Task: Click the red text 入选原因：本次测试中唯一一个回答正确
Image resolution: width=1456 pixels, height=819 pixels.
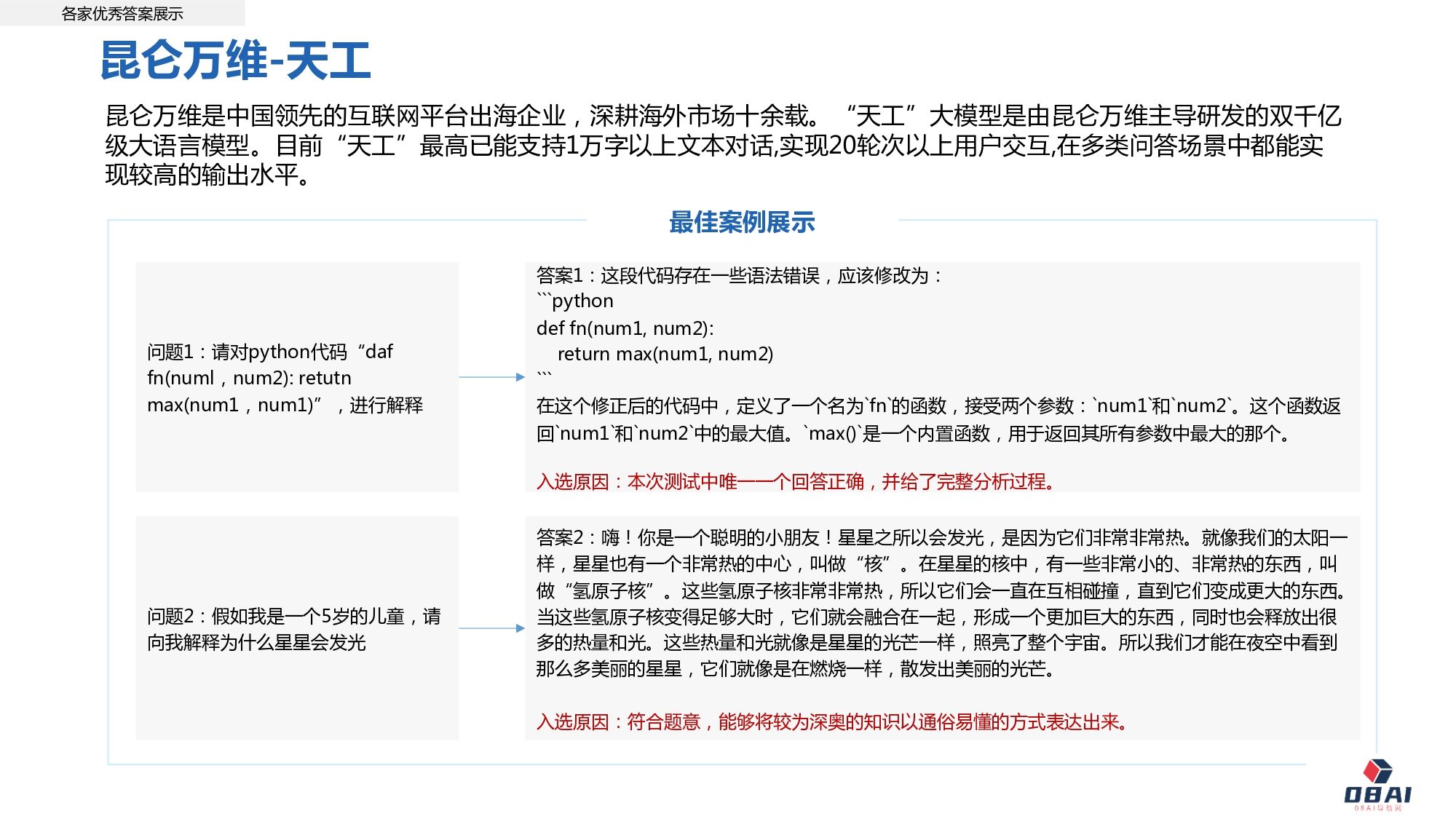Action: 796,481
